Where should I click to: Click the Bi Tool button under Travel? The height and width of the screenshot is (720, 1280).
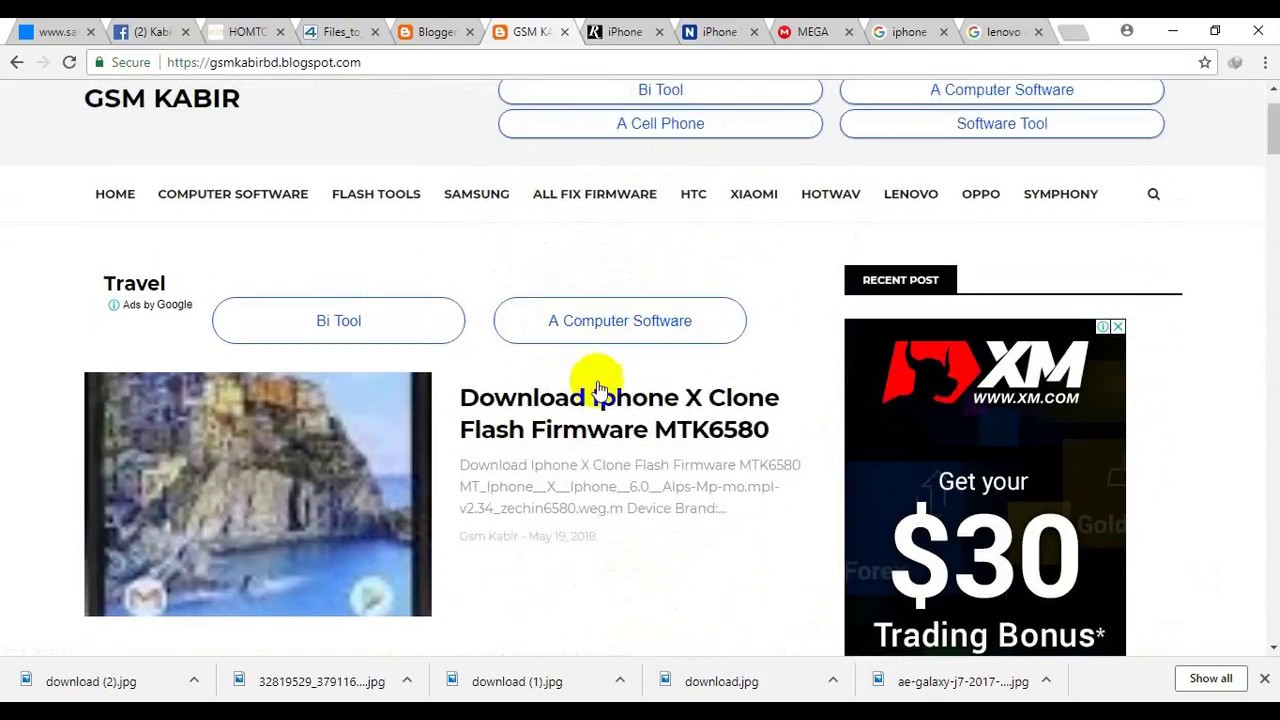(338, 321)
